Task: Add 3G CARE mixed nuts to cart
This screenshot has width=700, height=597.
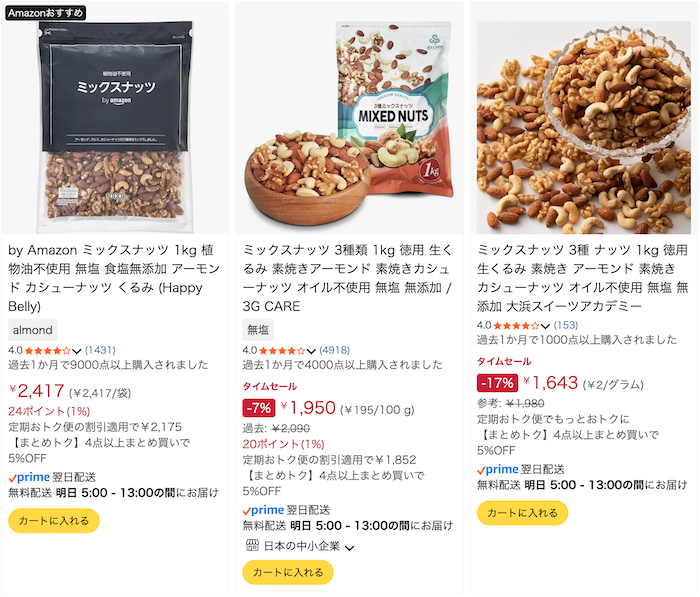Action: pyautogui.click(x=288, y=572)
